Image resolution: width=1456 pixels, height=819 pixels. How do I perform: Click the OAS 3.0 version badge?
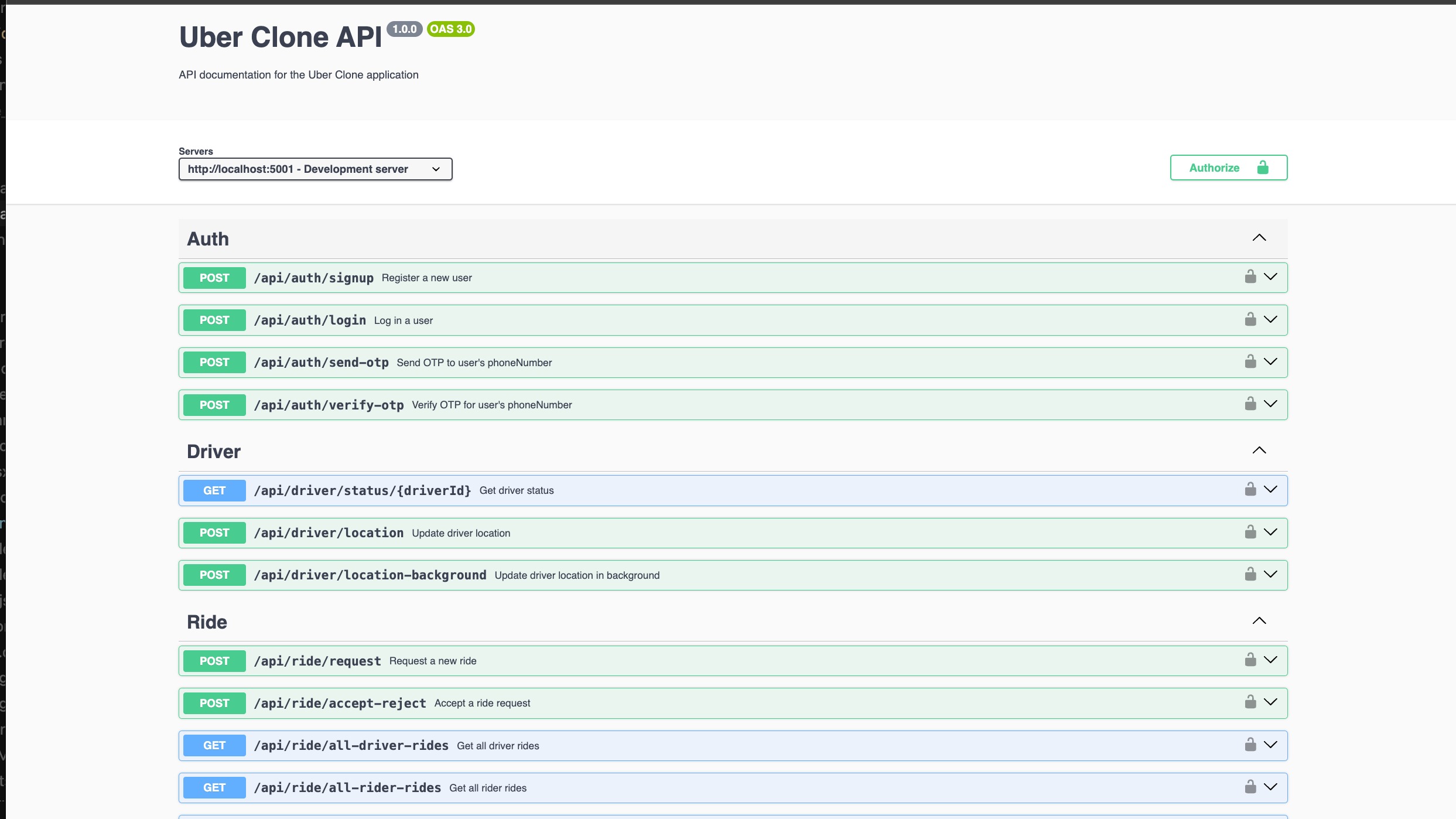[450, 29]
